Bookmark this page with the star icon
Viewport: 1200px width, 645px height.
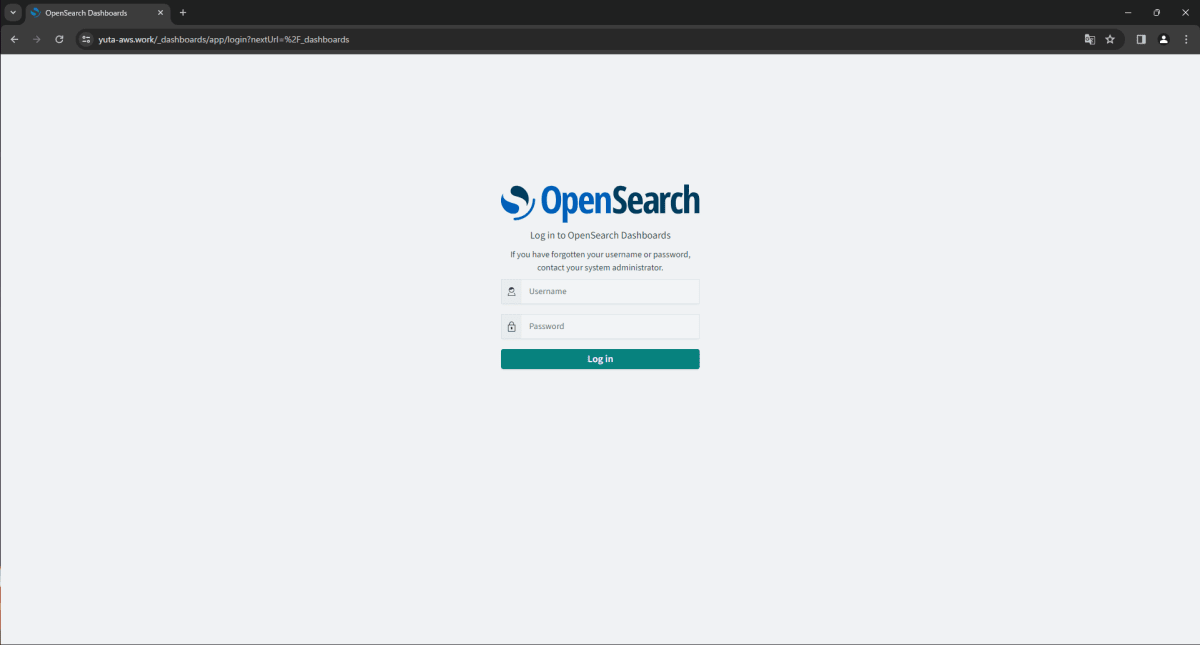(x=1110, y=39)
